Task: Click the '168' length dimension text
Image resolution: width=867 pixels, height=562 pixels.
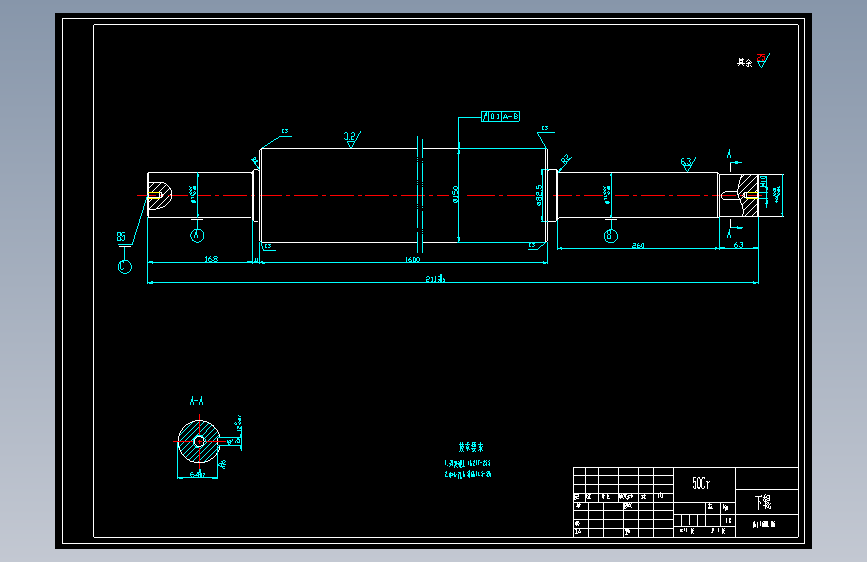Action: click(211, 258)
